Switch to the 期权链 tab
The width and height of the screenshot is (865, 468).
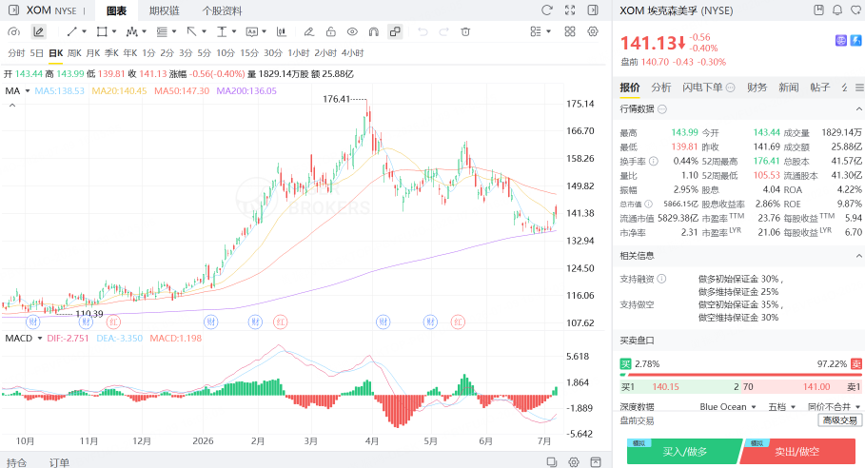[164, 10]
